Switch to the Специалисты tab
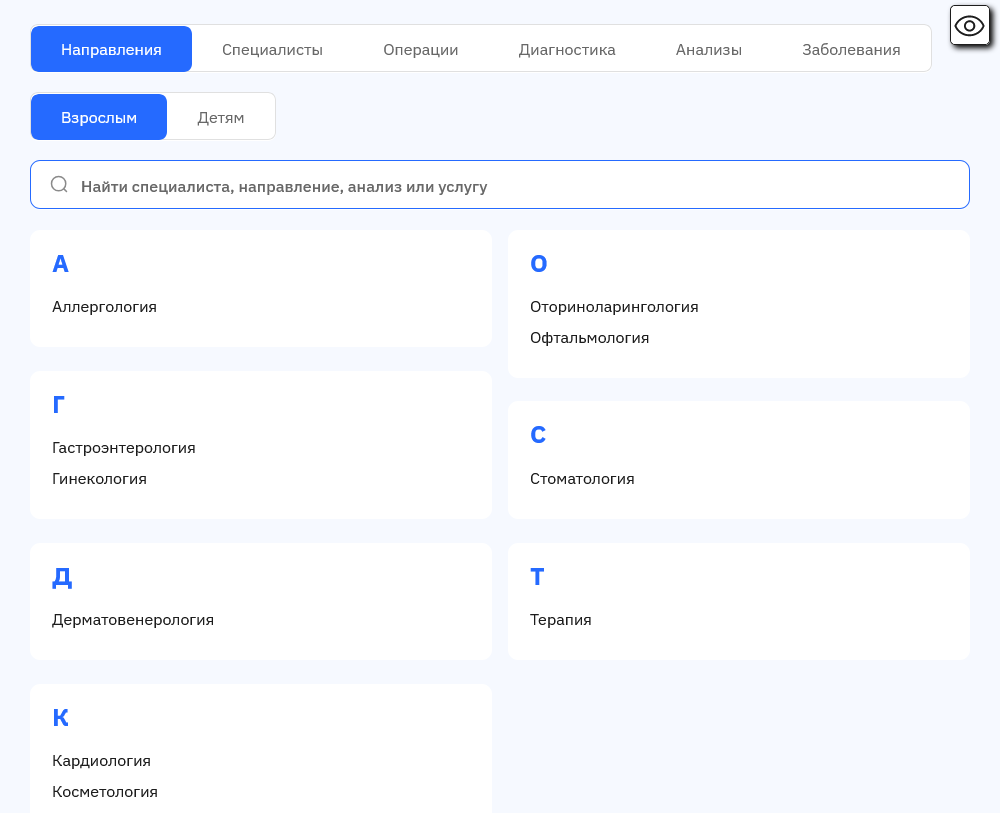Screen dimensions: 1000x813 click(272, 48)
